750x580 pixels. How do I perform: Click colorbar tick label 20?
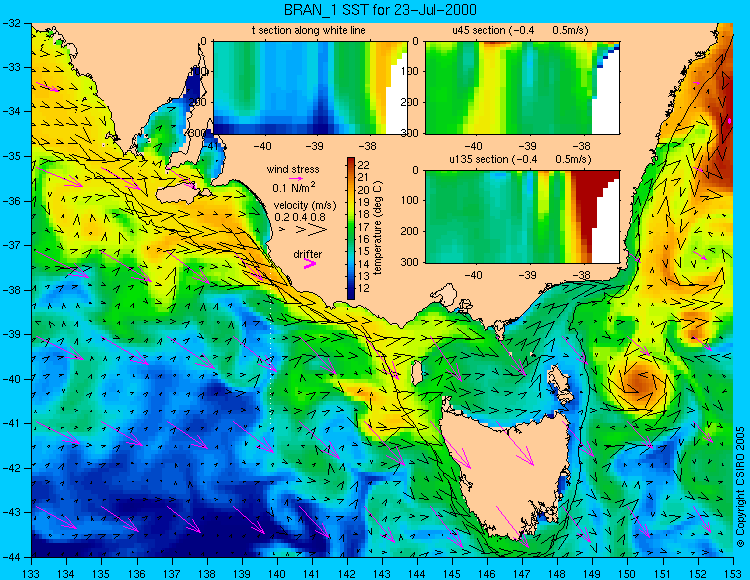[x=364, y=190]
